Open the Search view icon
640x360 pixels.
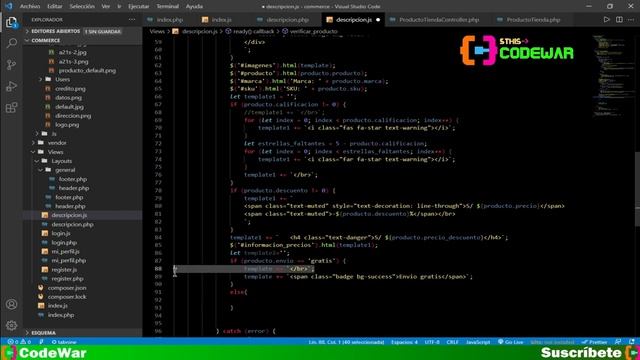coord(11,43)
